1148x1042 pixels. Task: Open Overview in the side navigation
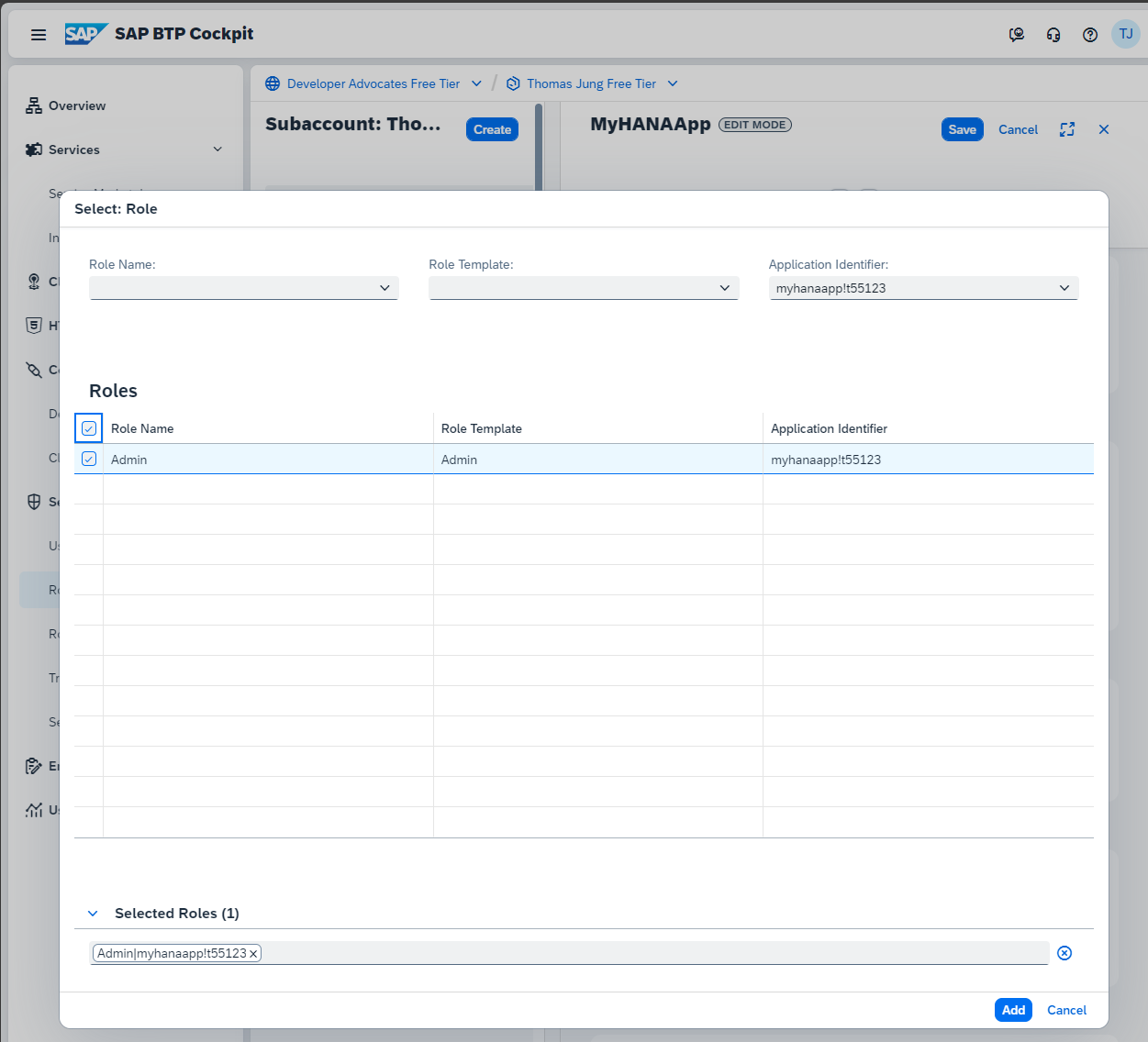[x=77, y=105]
